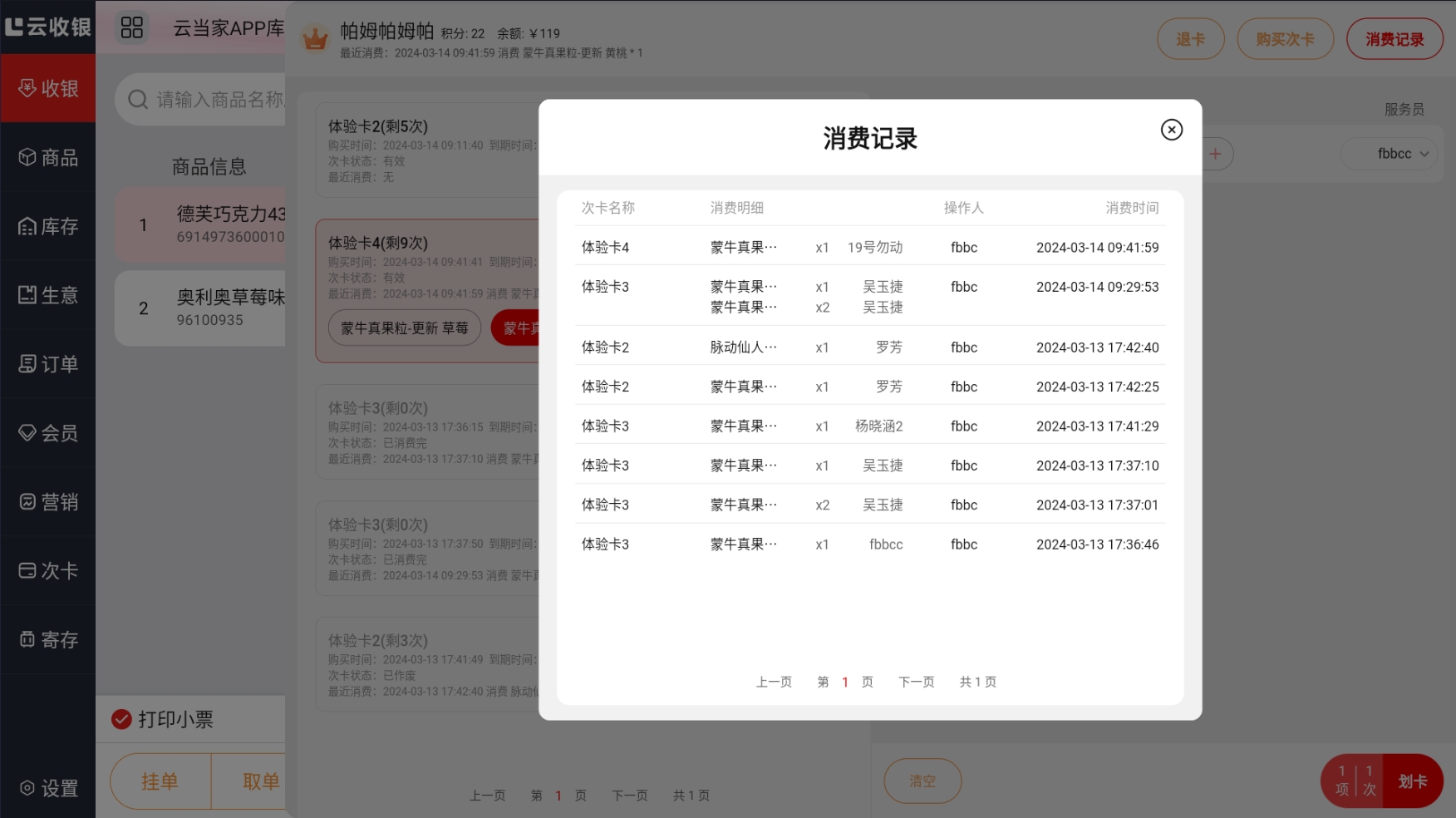The image size is (1456, 818).
Task: Click the 退卡 button
Action: 1190,39
